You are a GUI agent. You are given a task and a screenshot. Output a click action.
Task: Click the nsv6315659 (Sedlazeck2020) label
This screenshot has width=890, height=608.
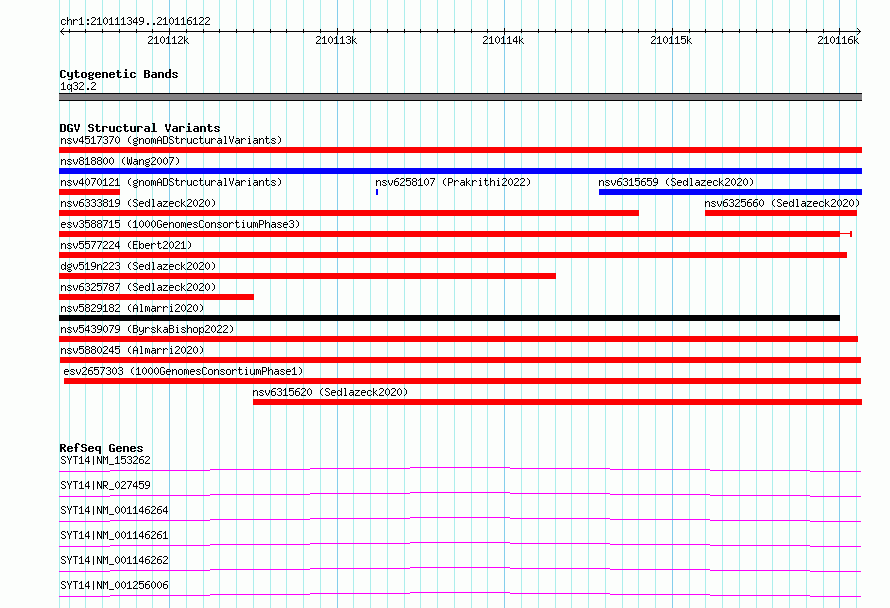[x=676, y=182]
